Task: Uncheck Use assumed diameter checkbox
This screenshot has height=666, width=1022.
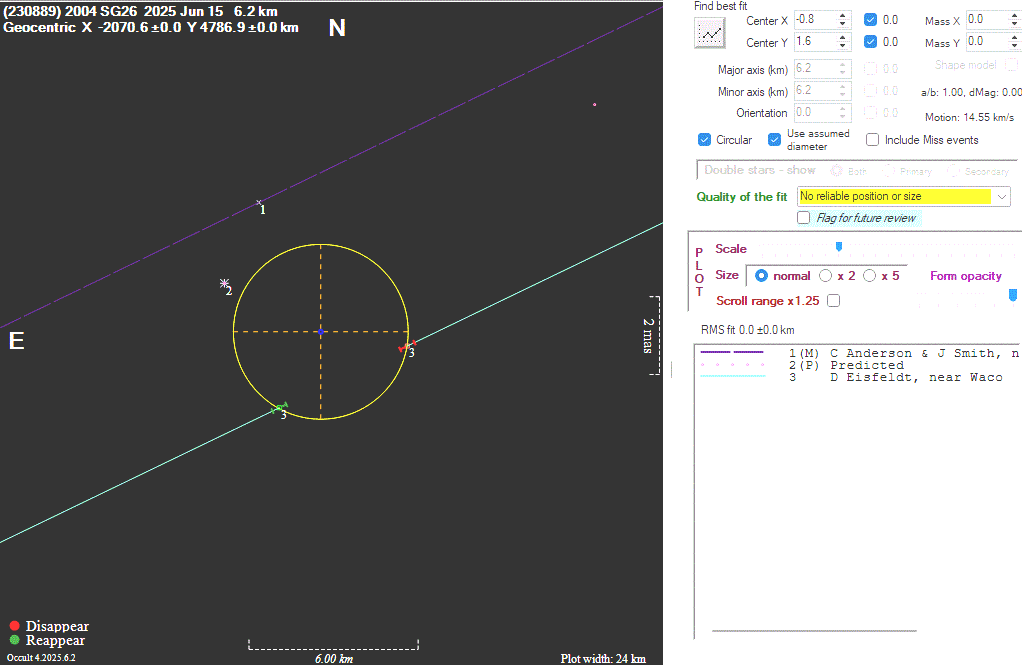Action: [x=774, y=139]
